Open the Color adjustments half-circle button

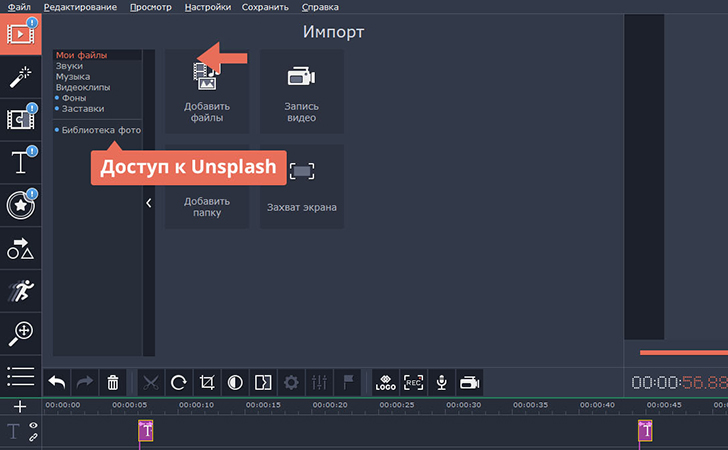coord(235,383)
